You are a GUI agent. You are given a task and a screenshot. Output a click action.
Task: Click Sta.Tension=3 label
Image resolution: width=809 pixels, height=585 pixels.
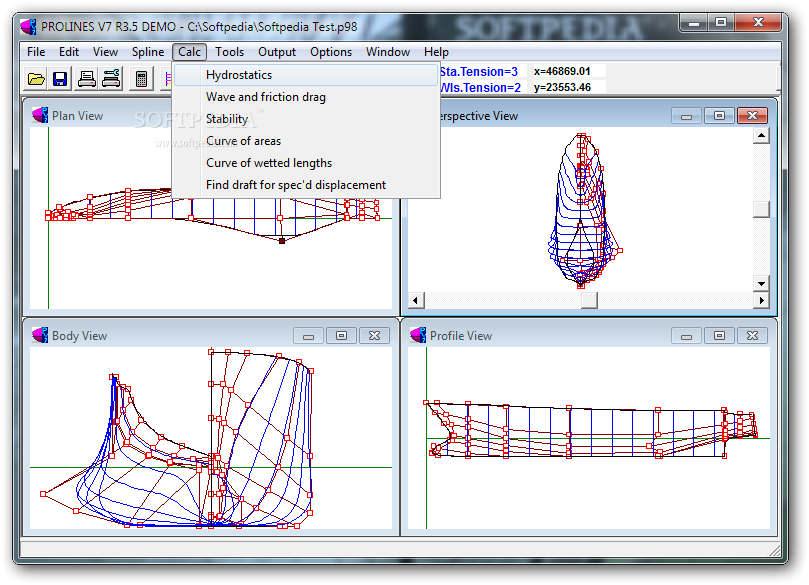[478, 71]
